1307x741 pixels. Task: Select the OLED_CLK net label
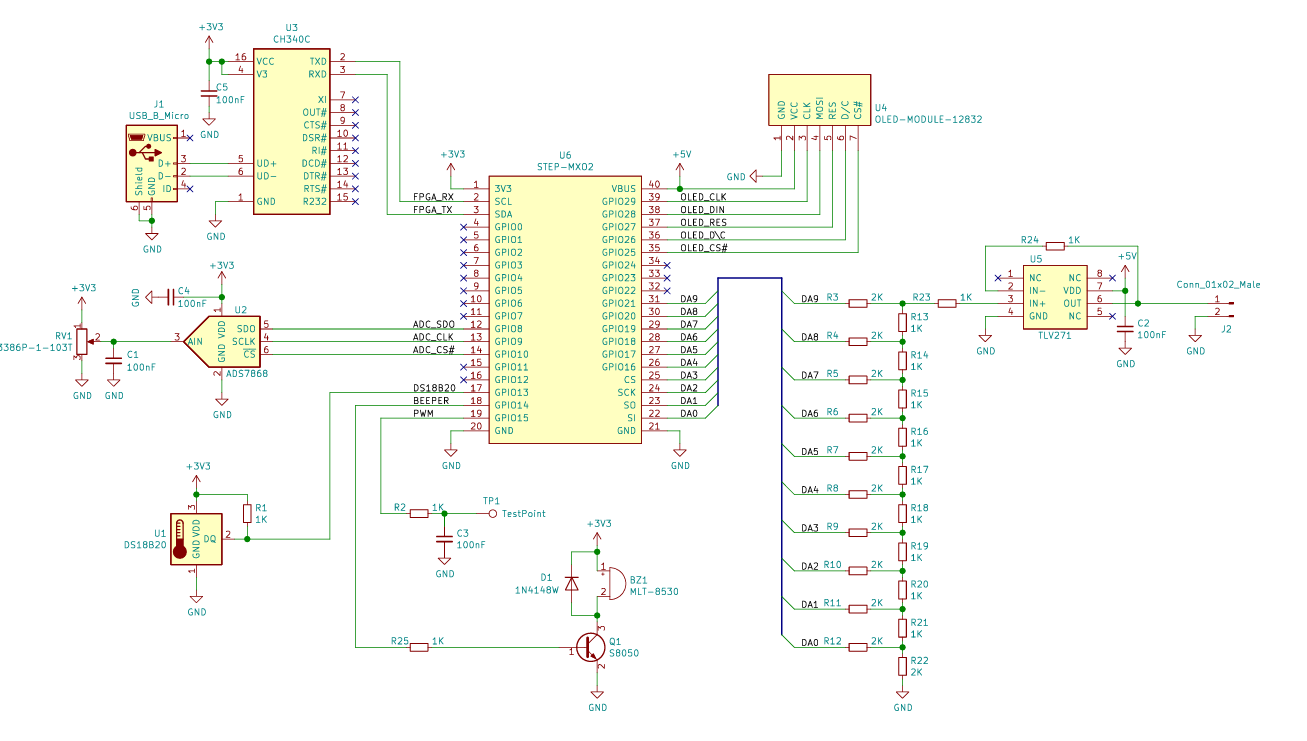pyautogui.click(x=703, y=197)
